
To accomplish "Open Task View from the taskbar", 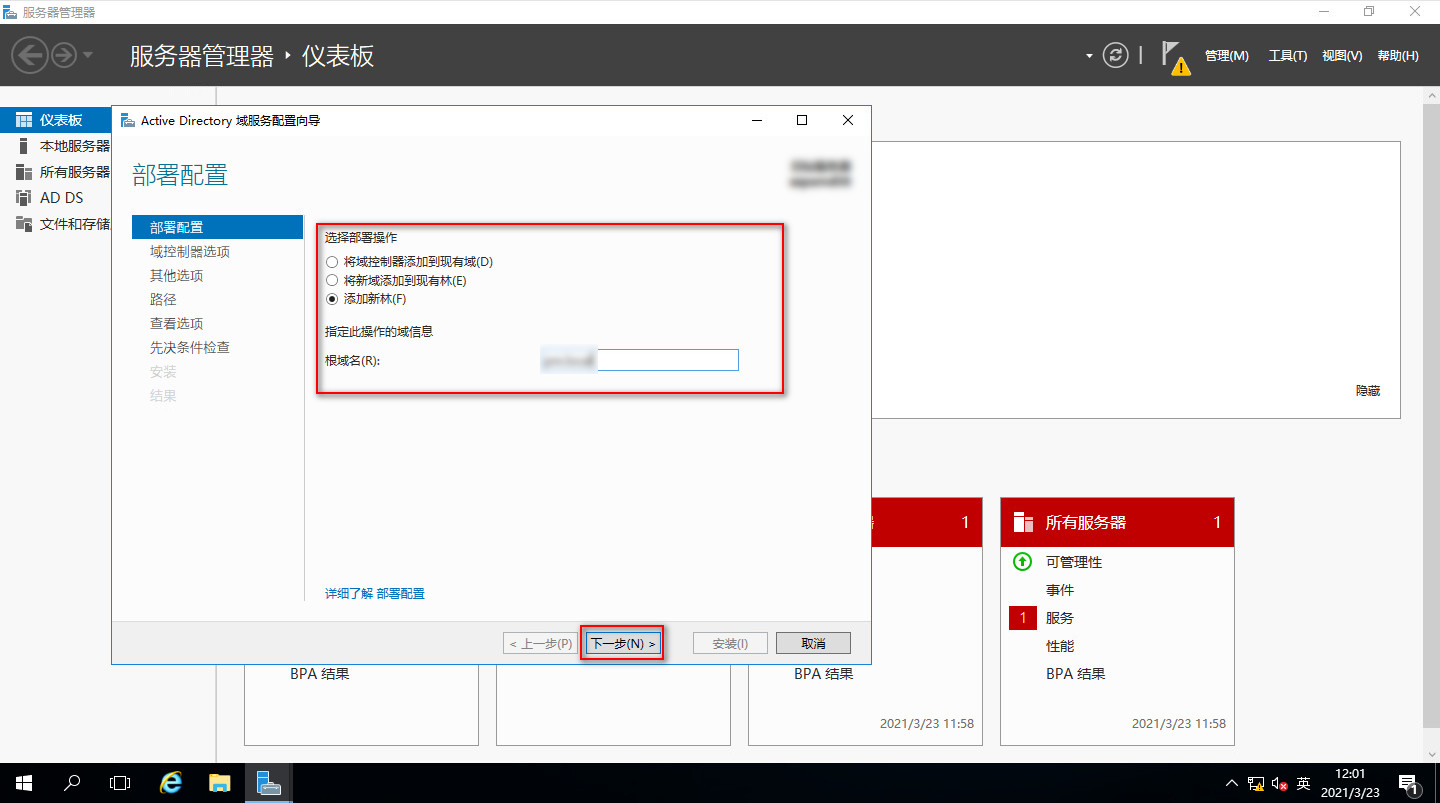I will (x=120, y=783).
